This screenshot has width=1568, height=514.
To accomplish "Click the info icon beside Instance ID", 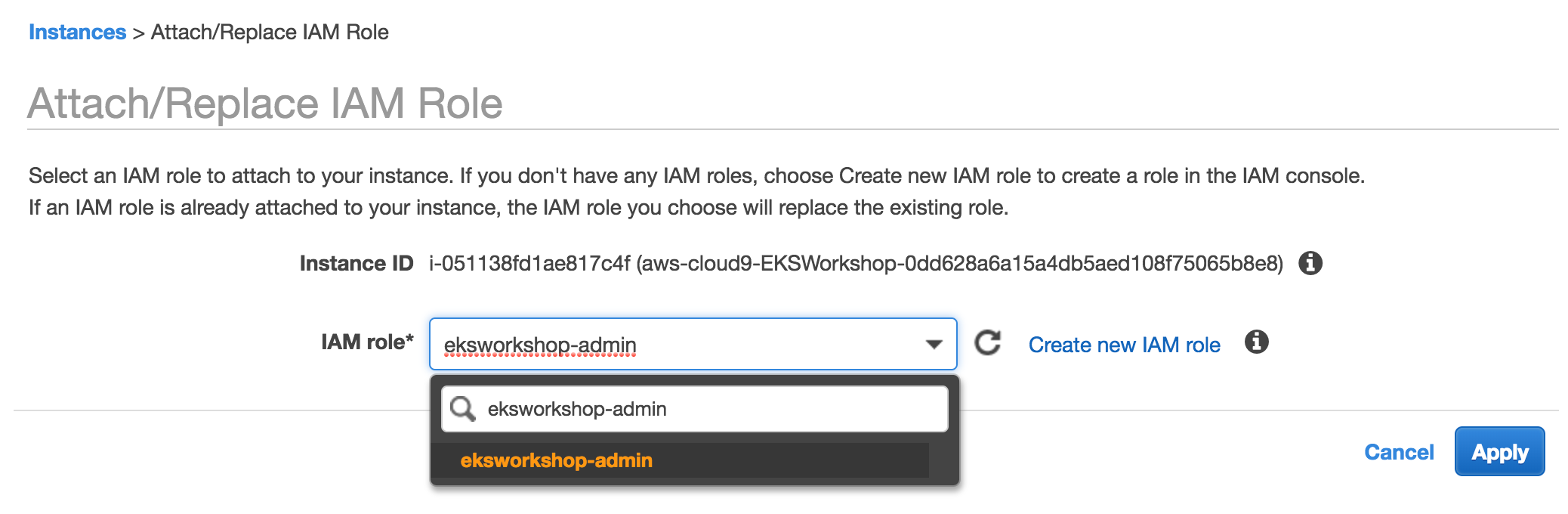I will [1310, 263].
